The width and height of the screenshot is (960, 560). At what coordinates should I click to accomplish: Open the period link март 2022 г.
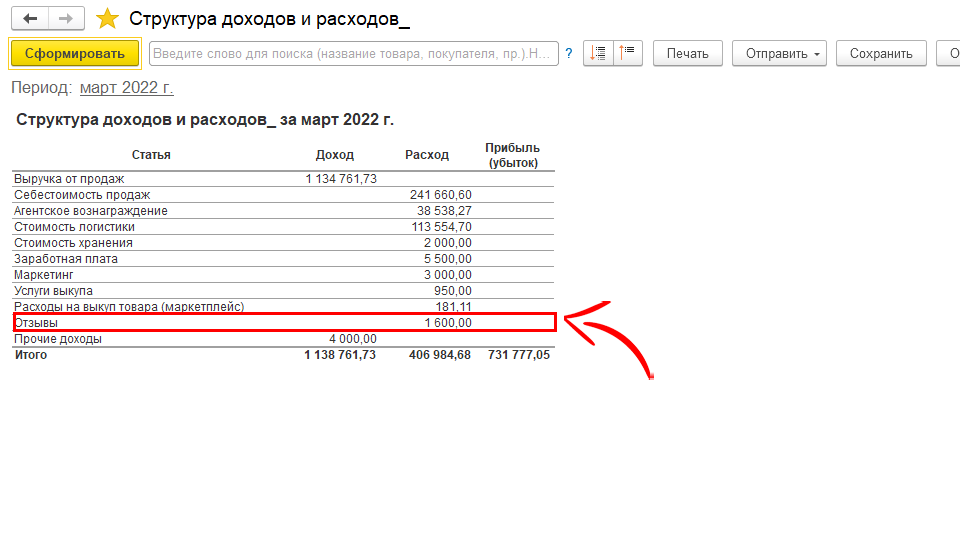pyautogui.click(x=126, y=88)
